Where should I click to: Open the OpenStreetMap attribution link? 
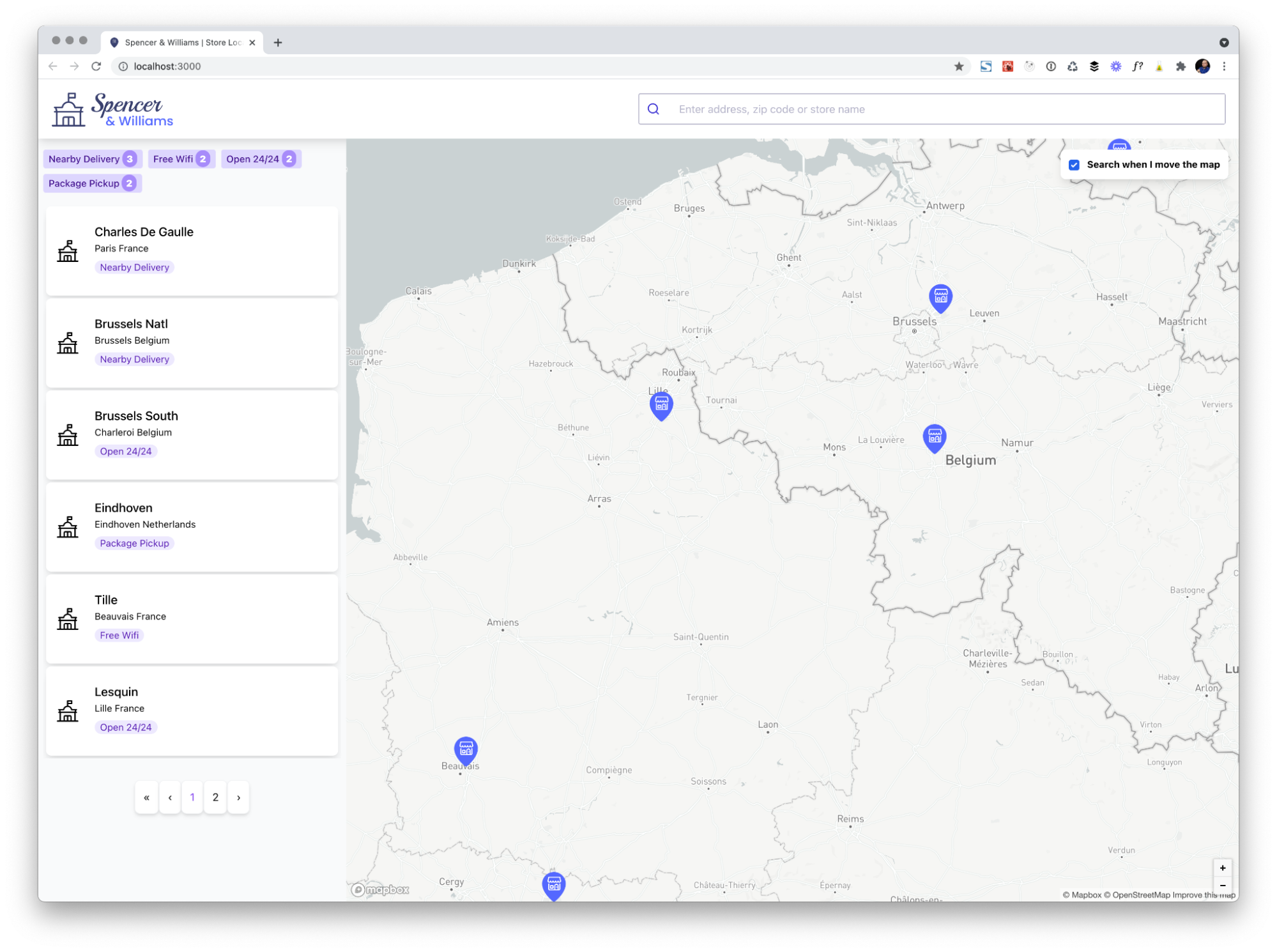pos(1137,895)
